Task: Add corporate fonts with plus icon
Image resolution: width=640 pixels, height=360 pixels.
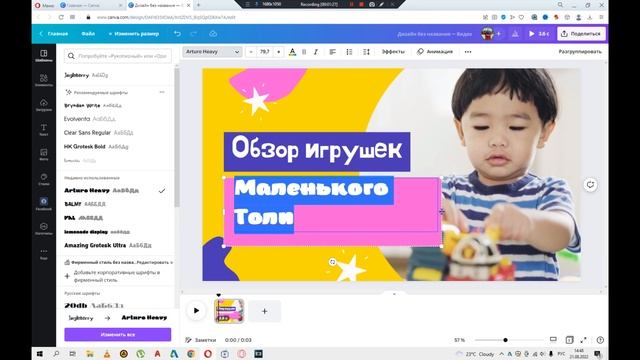Action: [x=67, y=276]
